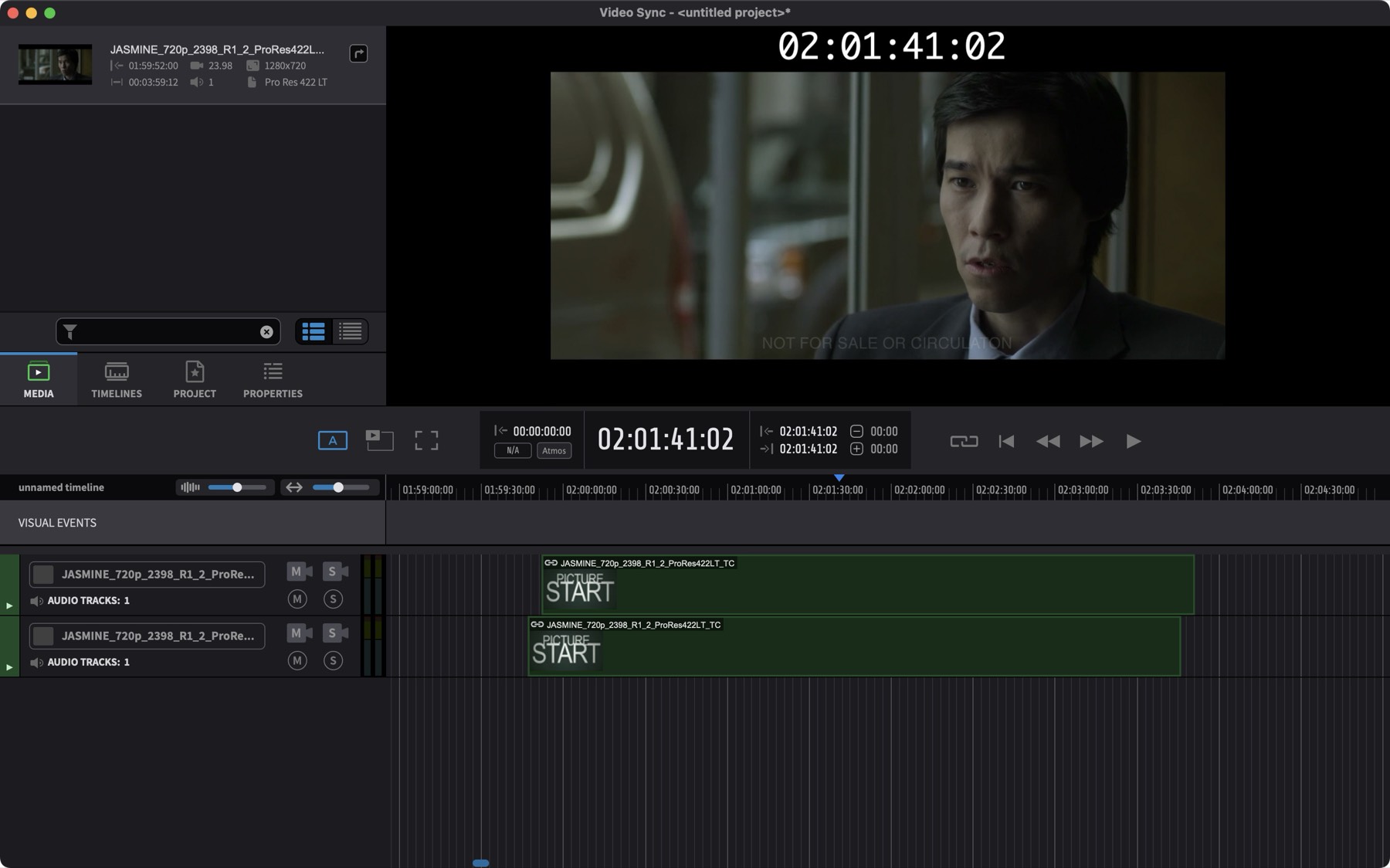
Task: Click the 02:00:00:00 ruler mark
Action: coord(592,490)
